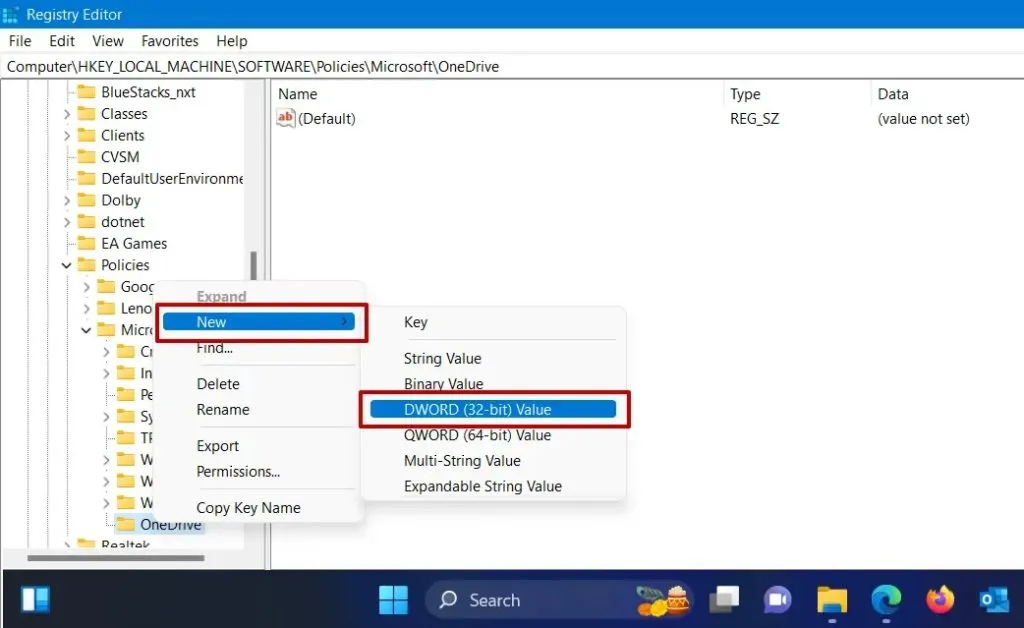The width and height of the screenshot is (1024, 628).
Task: Click the (Default) string value icon
Action: pyautogui.click(x=285, y=118)
